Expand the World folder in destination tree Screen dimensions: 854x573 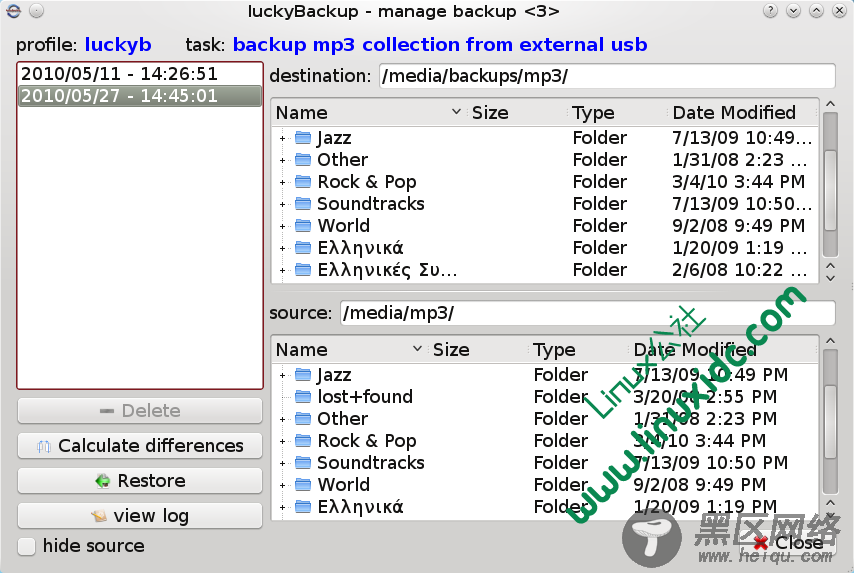(x=282, y=226)
